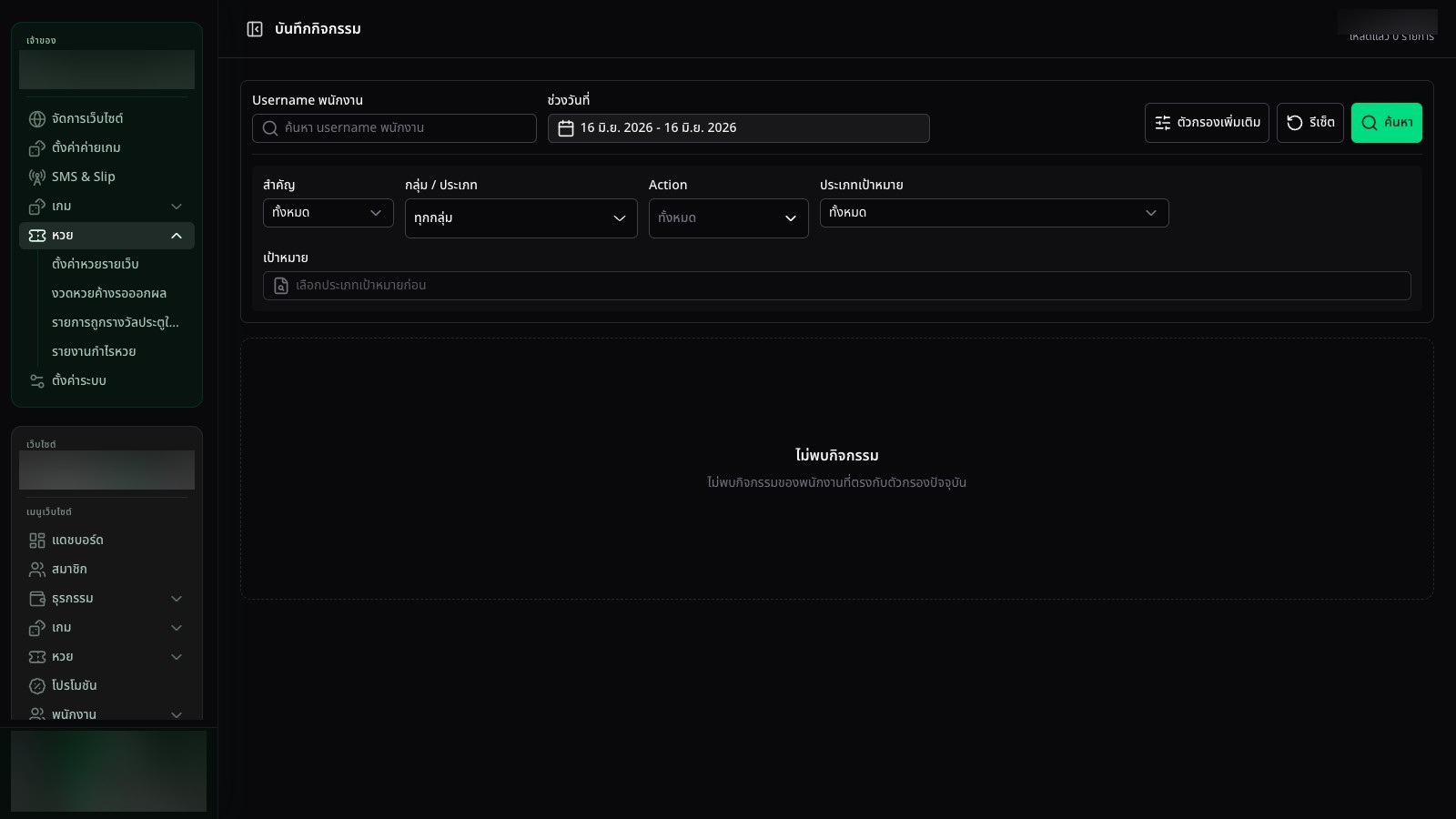Open รายงานกำไรหวย submenu item

click(x=94, y=351)
